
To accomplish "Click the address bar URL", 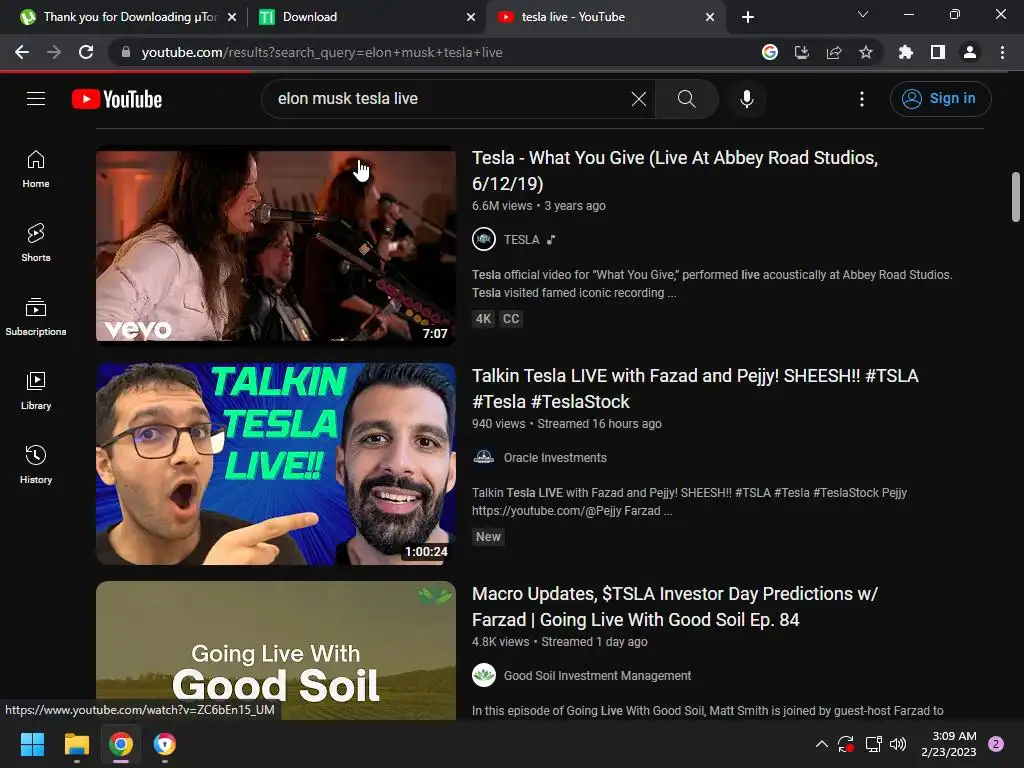I will pyautogui.click(x=322, y=52).
